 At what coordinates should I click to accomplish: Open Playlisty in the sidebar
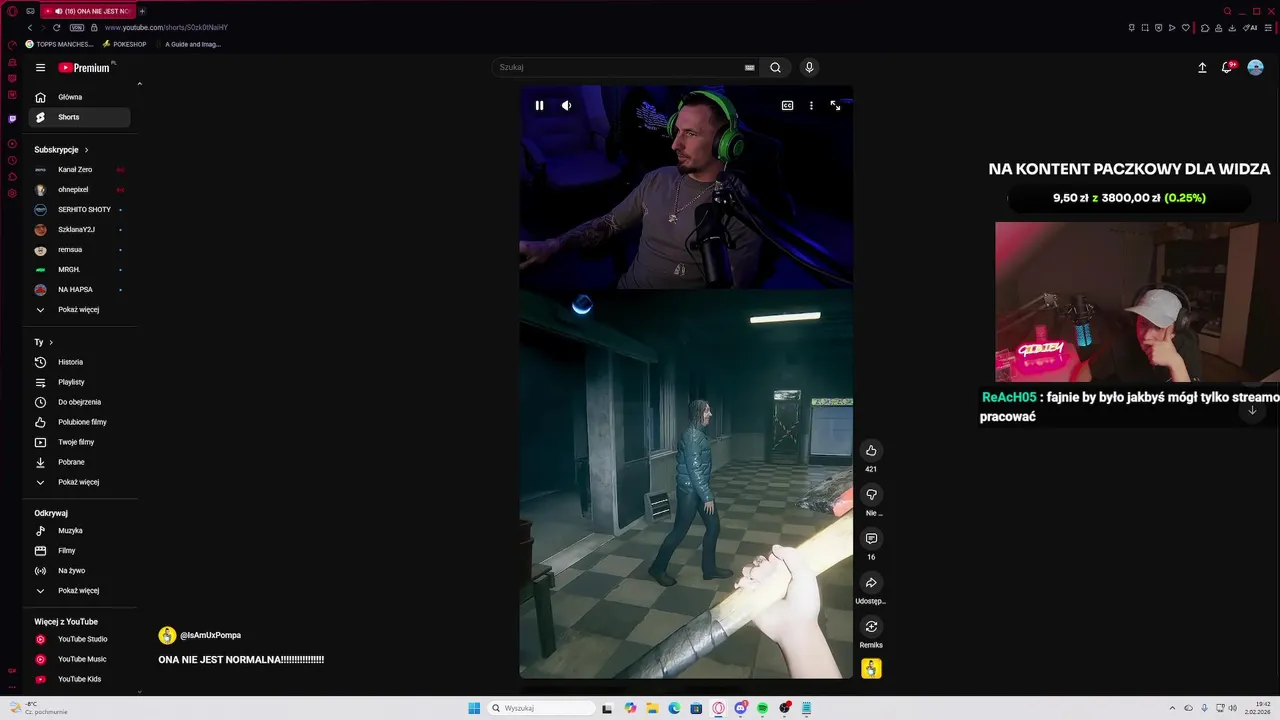(79, 382)
